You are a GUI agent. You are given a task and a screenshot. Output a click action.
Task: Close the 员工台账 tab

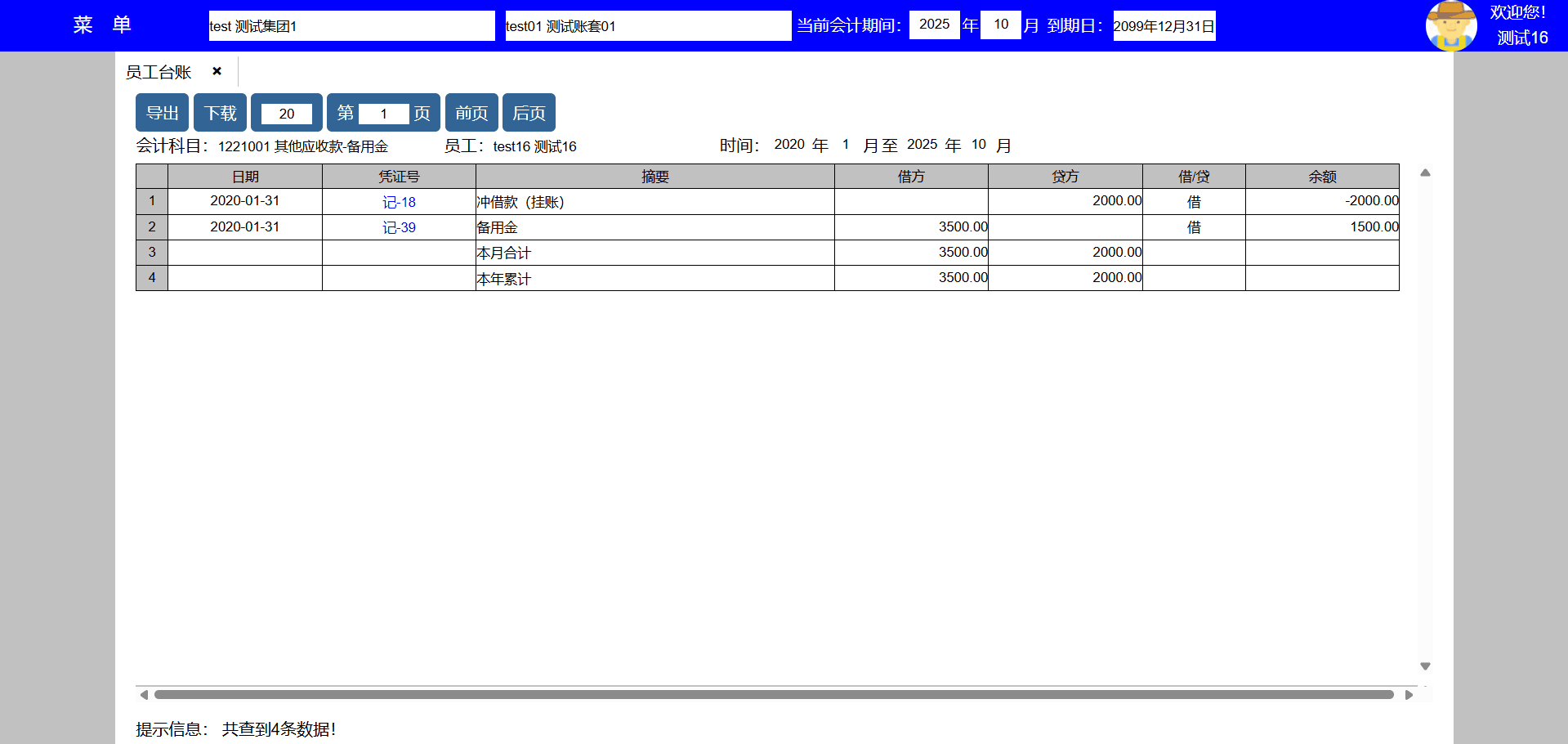(217, 71)
